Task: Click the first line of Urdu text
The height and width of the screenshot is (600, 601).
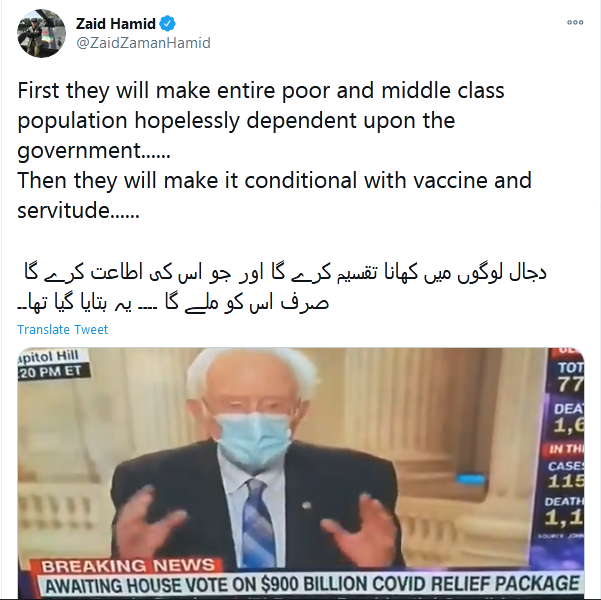Action: pyautogui.click(x=285, y=272)
